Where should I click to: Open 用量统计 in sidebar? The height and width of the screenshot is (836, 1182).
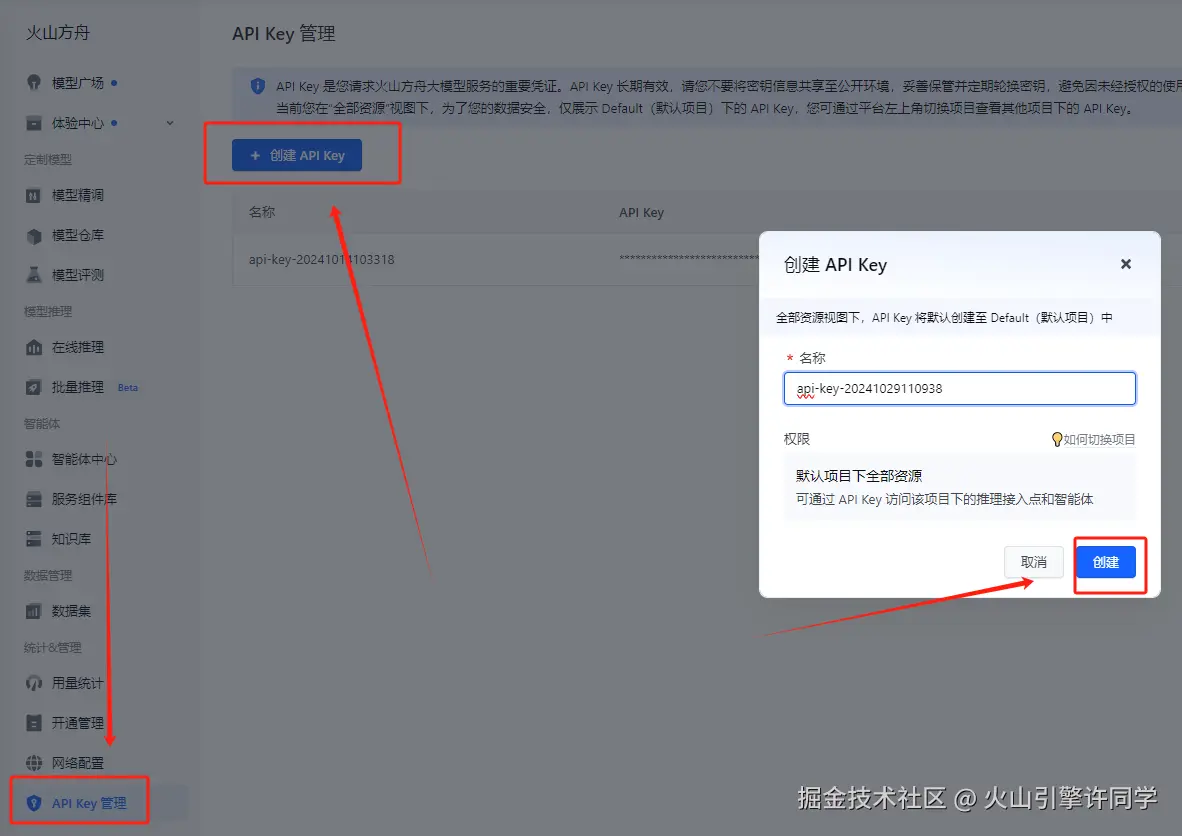point(78,684)
